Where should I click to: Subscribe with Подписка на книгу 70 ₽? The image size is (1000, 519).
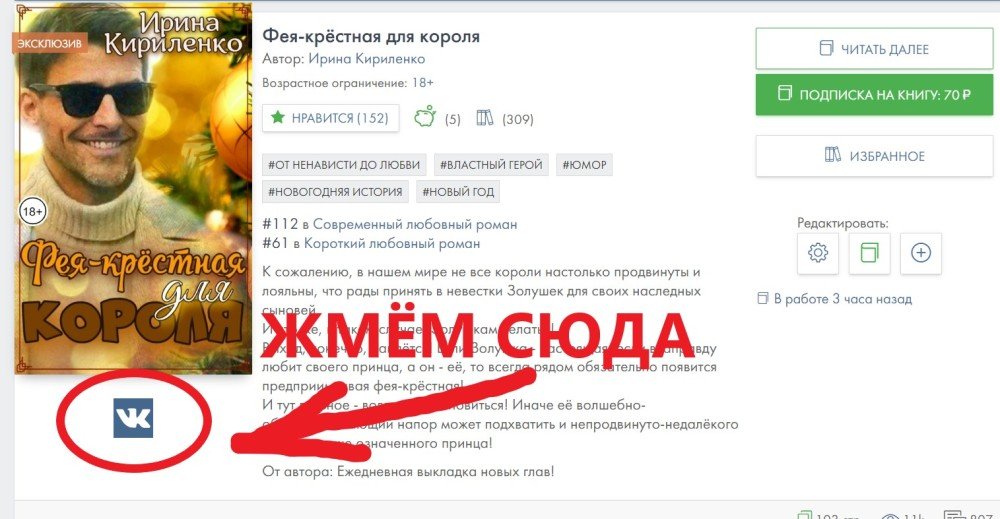point(874,94)
